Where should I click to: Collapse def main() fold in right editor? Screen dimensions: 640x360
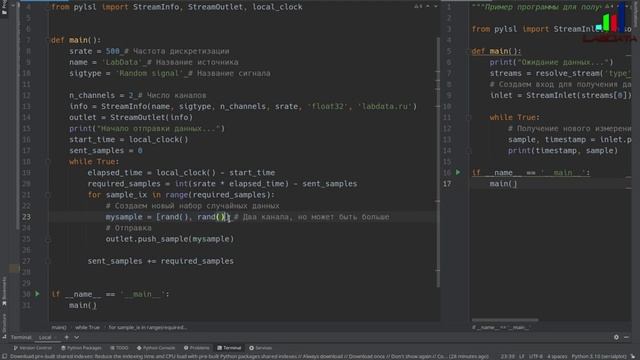coord(469,51)
